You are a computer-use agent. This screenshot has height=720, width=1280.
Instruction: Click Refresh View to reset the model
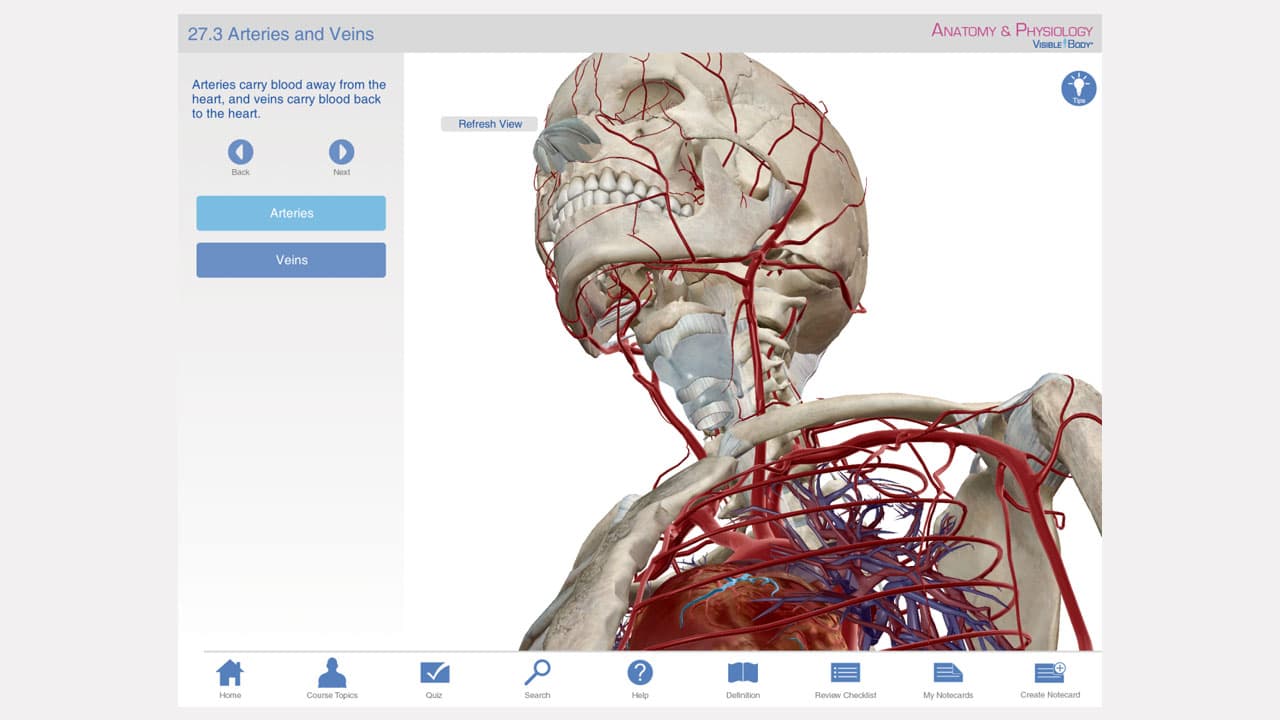coord(489,123)
